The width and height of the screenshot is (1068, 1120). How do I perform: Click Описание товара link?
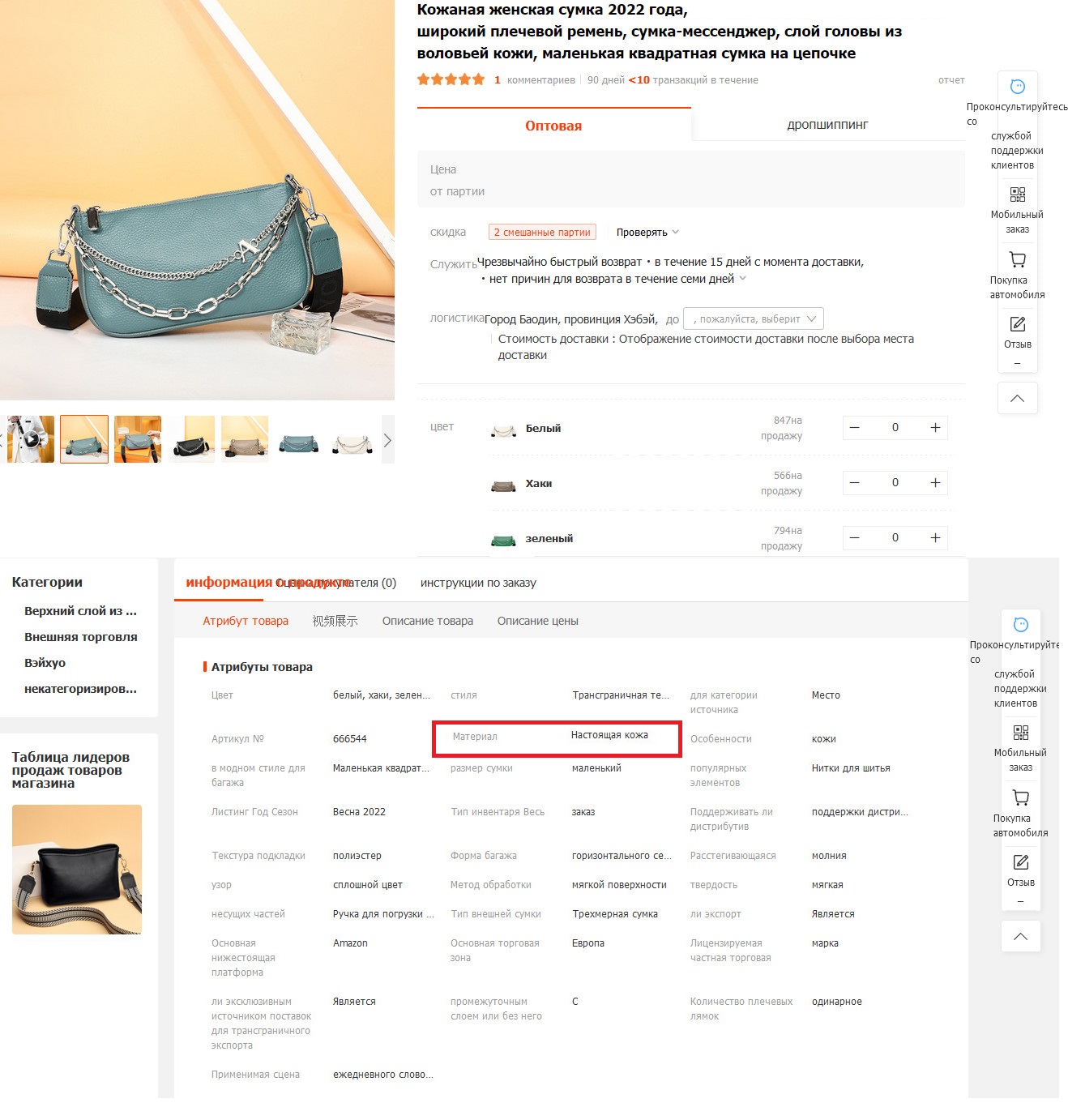pos(428,621)
